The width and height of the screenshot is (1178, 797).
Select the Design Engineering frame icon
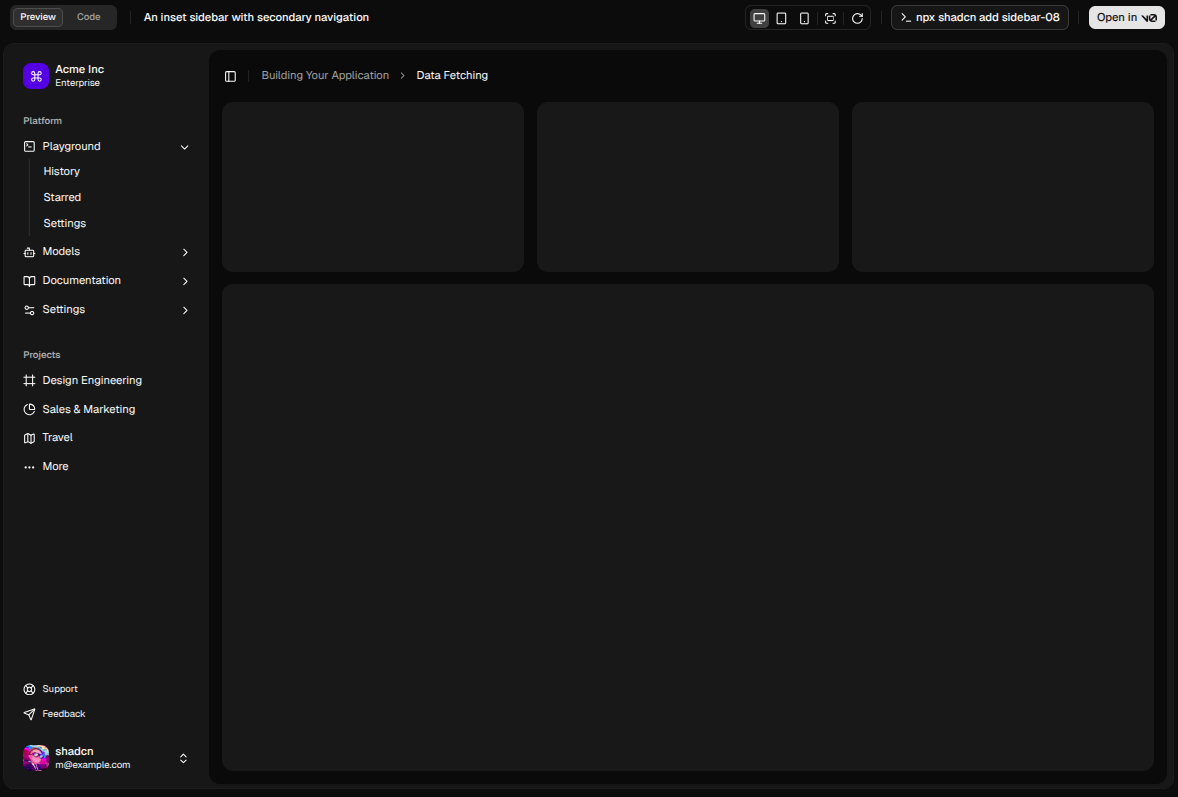pyautogui.click(x=28, y=380)
